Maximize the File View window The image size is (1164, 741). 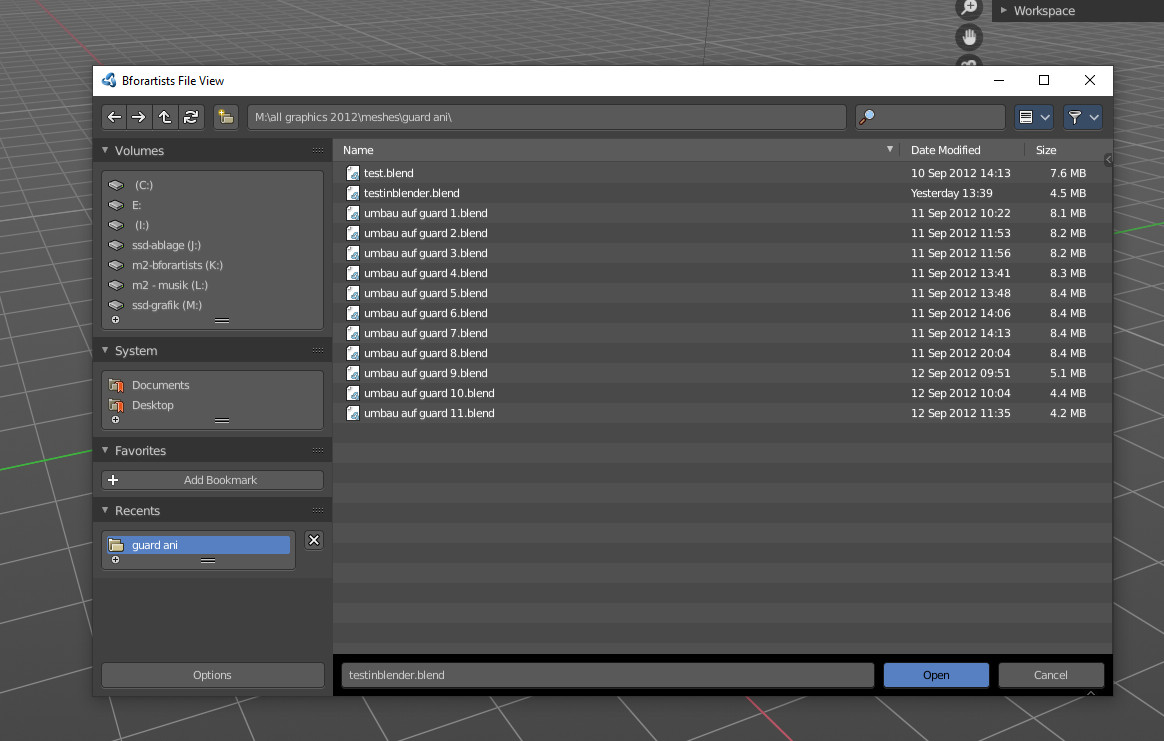pyautogui.click(x=1044, y=80)
